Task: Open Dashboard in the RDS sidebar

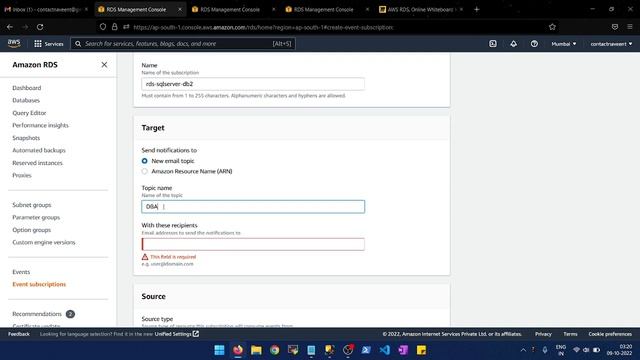Action: click(x=27, y=88)
